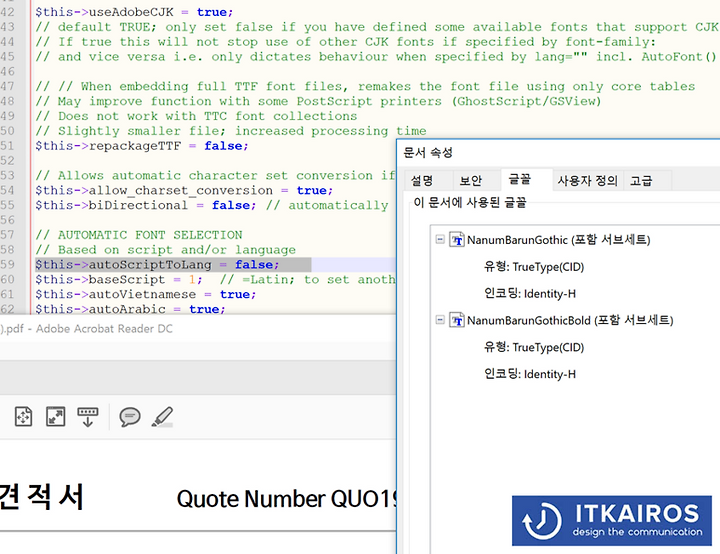Click line number 51 in editor gutter
Screen dimensions: 720x554
click(7, 146)
